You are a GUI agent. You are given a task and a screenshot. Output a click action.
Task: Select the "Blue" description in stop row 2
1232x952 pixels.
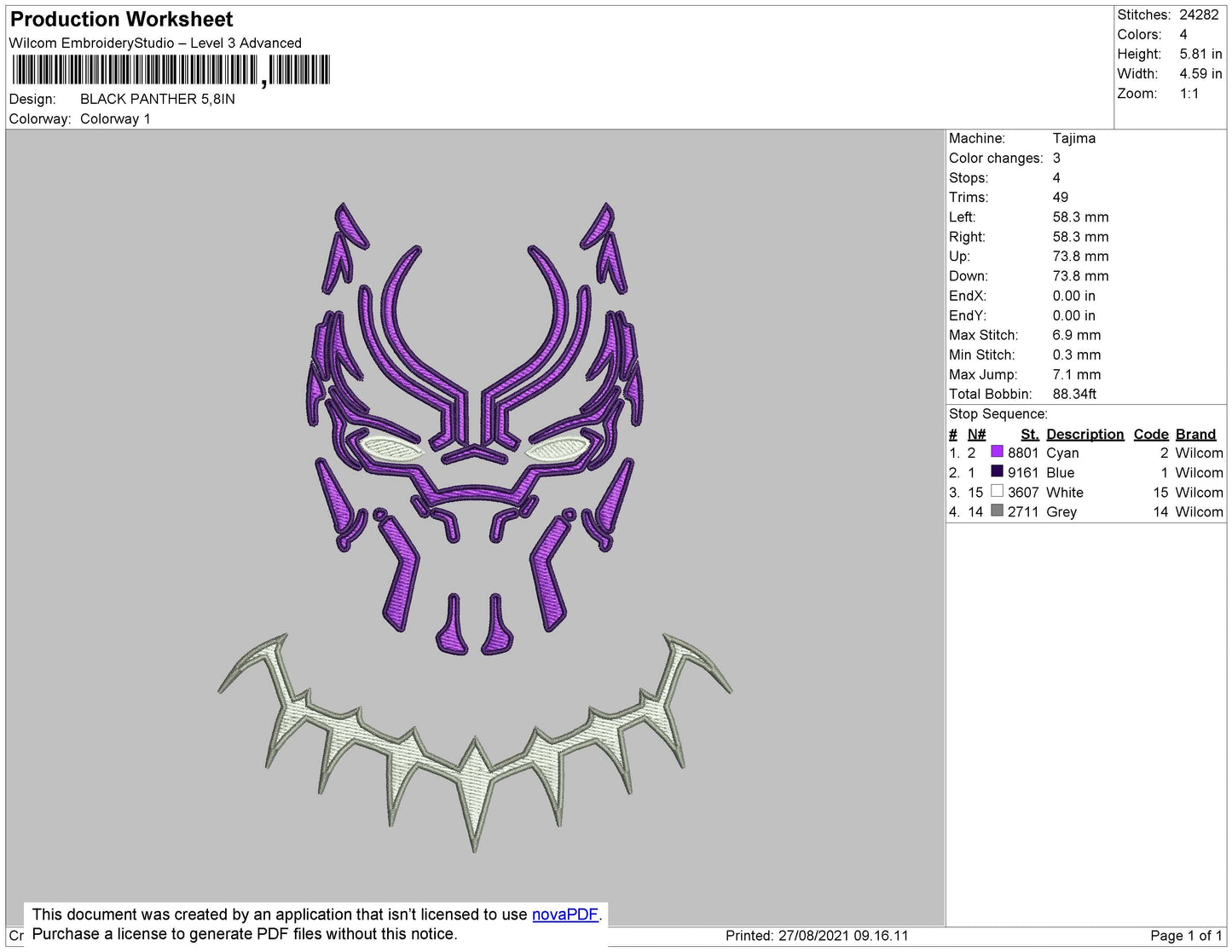(1061, 473)
